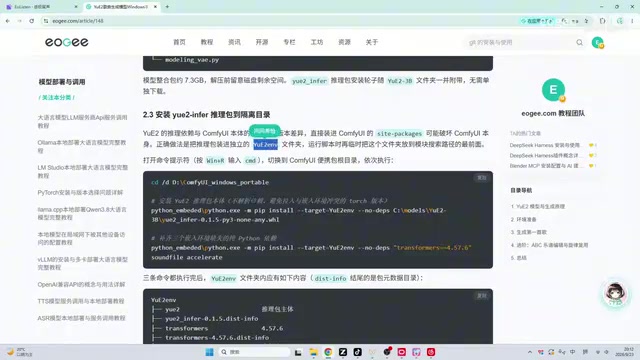
Task: Click the 关注本分类 follow link
Action: click(x=56, y=98)
